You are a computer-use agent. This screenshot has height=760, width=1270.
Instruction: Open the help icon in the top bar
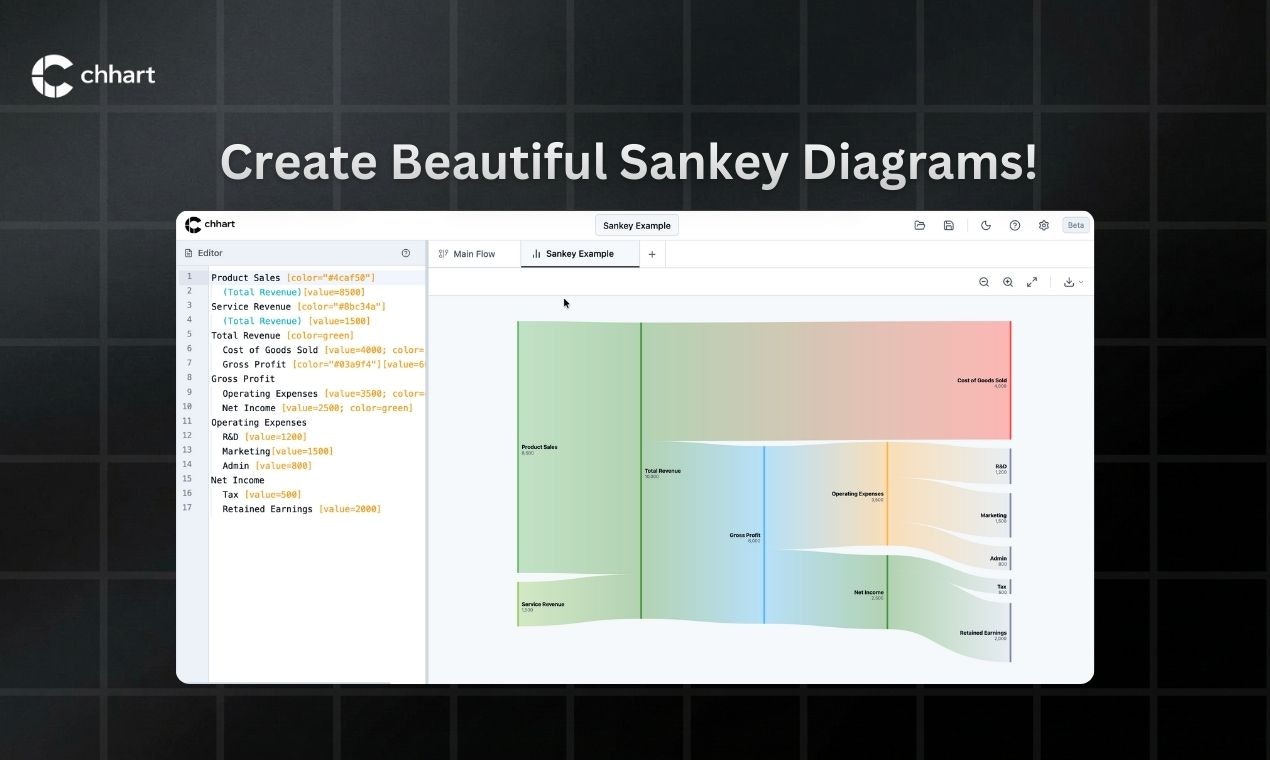[1015, 225]
